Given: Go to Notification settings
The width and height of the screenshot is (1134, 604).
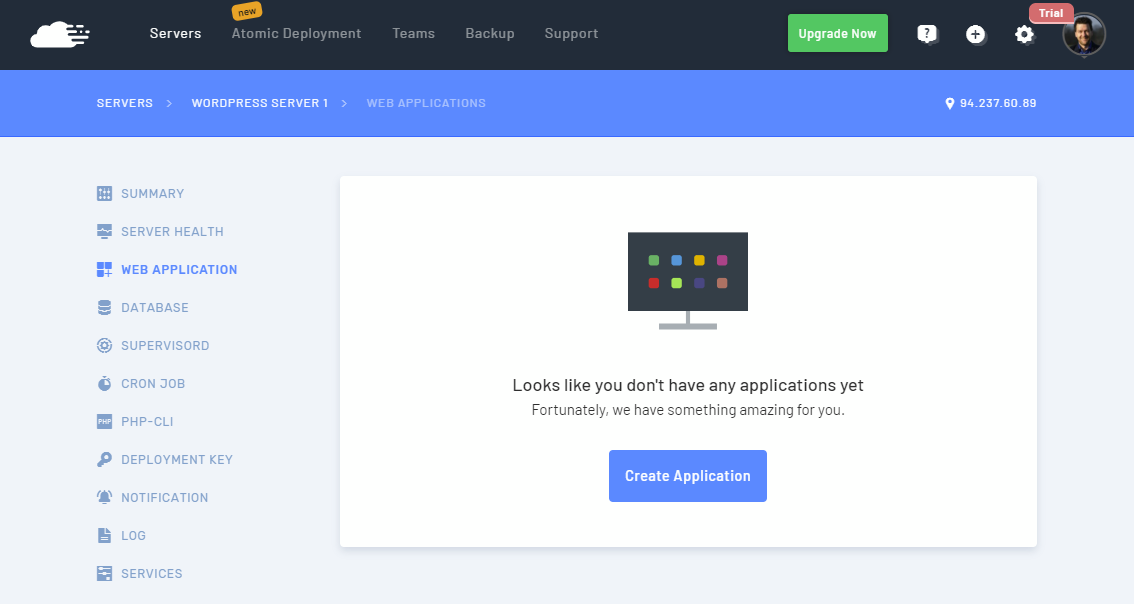Looking at the screenshot, I should click(164, 497).
